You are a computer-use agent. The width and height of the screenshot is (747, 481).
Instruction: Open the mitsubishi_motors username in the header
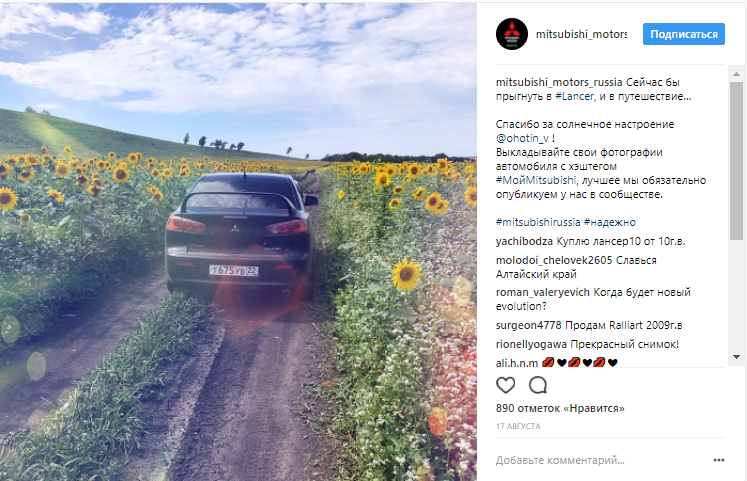click(x=581, y=34)
